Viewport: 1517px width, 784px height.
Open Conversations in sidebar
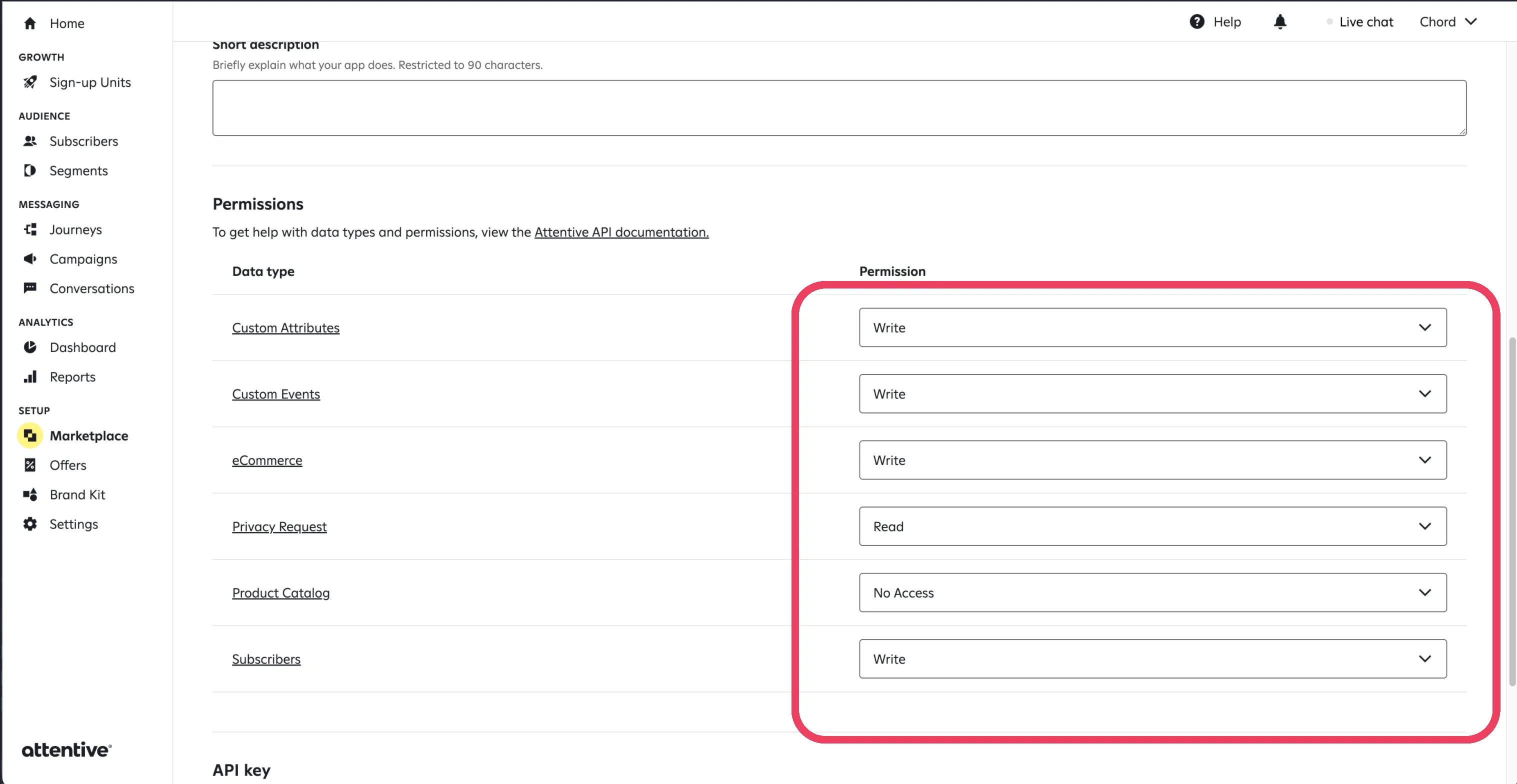coord(92,288)
